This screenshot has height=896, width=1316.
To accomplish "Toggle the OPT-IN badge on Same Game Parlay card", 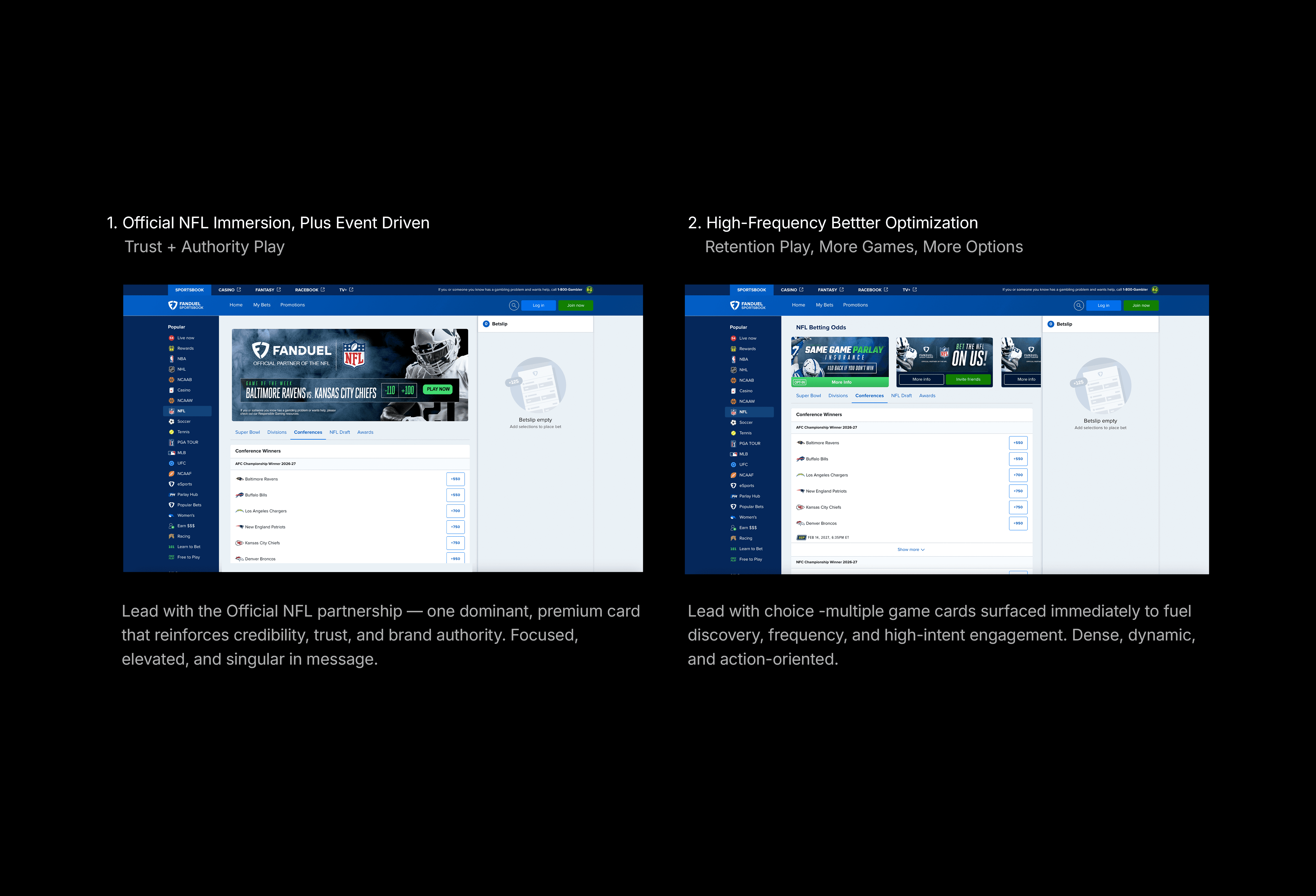I will point(800,383).
